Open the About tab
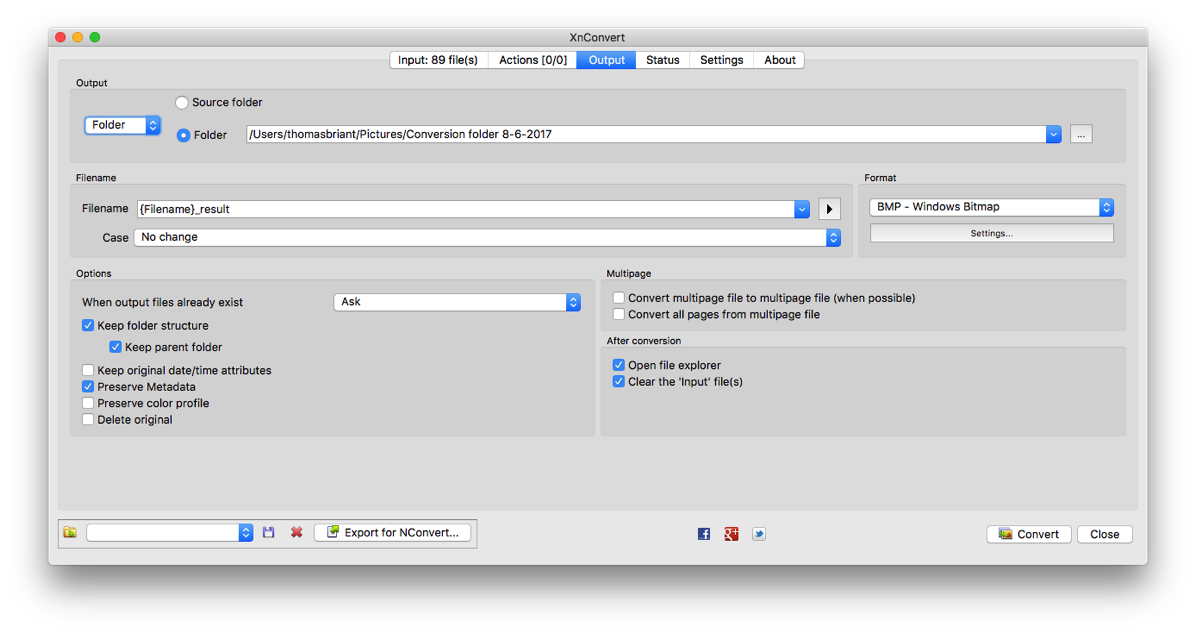Viewport: 1196px width, 634px height. 780,60
